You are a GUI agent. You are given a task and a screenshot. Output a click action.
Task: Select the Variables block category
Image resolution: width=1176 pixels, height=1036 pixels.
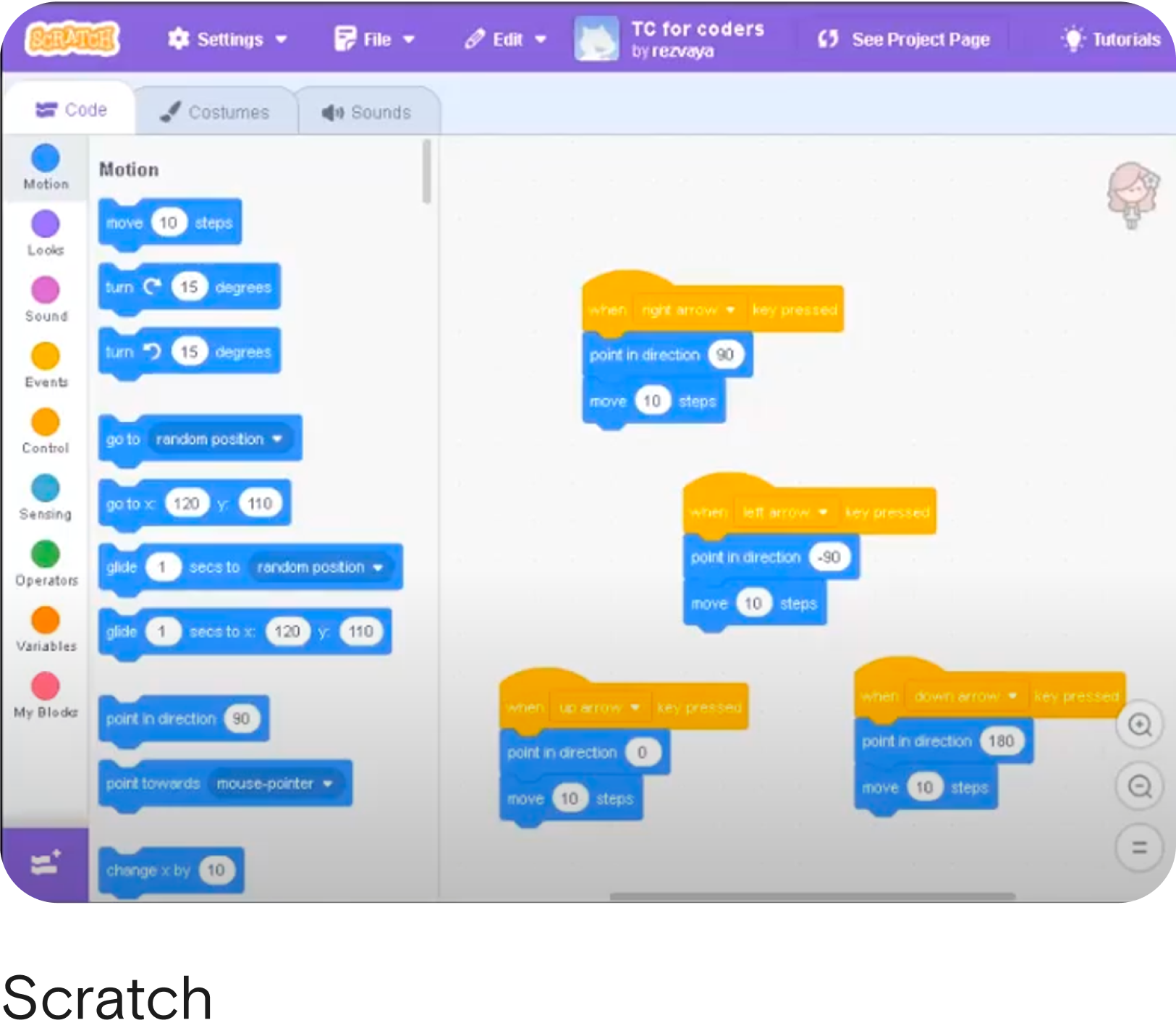point(46,629)
